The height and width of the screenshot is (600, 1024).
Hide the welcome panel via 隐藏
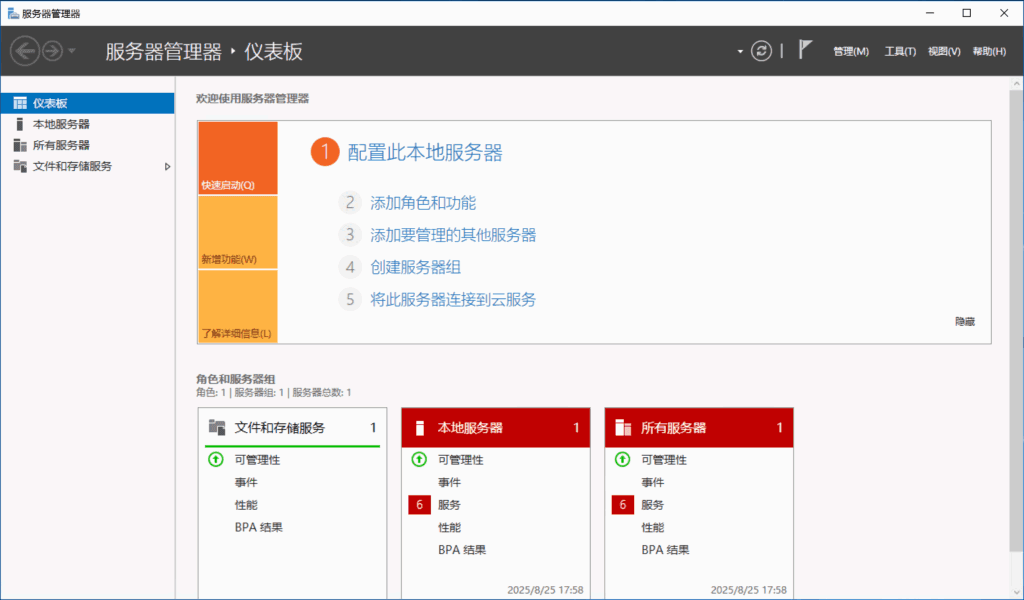pos(965,321)
